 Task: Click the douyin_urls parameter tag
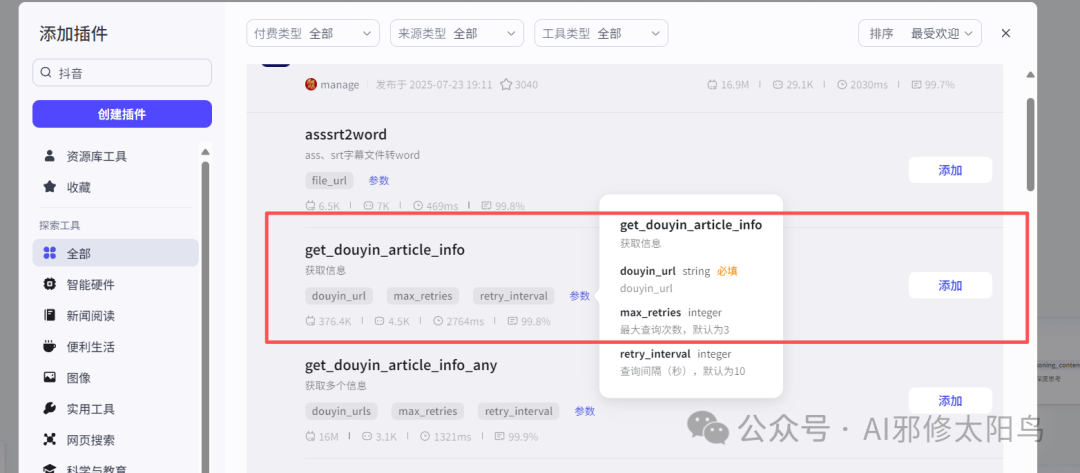pos(342,411)
